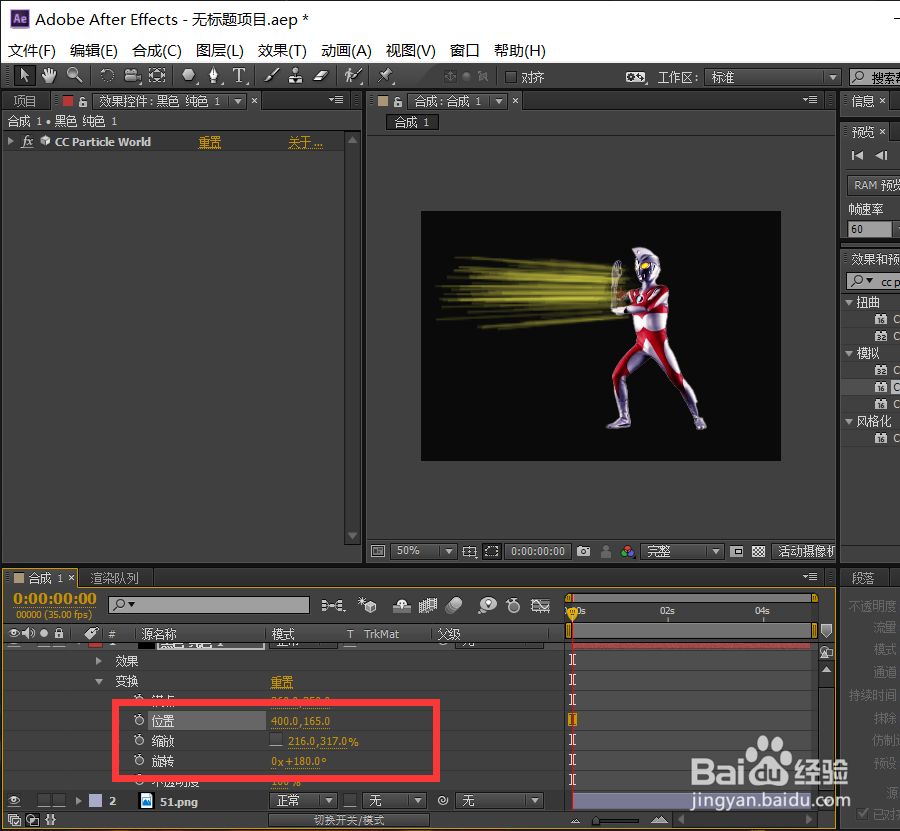900x831 pixels.
Task: Toggle the 缩放 stopwatch keyframe
Action: [x=139, y=740]
